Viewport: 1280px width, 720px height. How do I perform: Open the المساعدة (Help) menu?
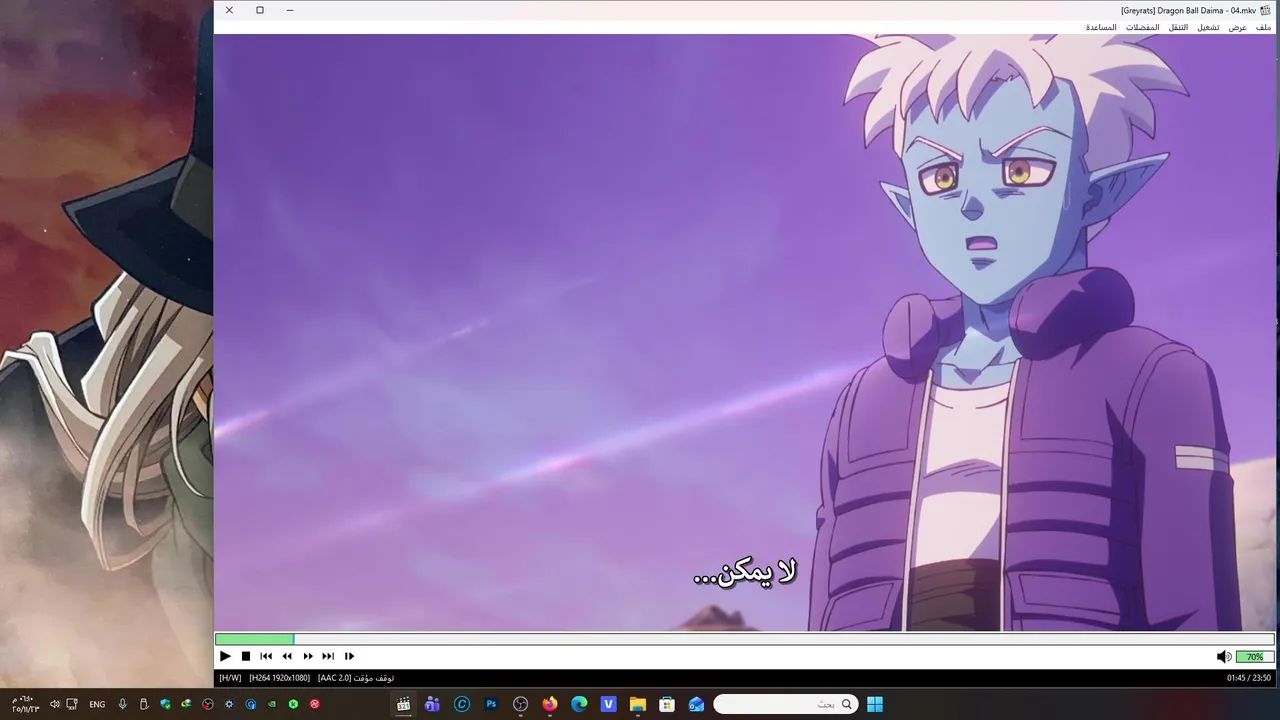1101,27
